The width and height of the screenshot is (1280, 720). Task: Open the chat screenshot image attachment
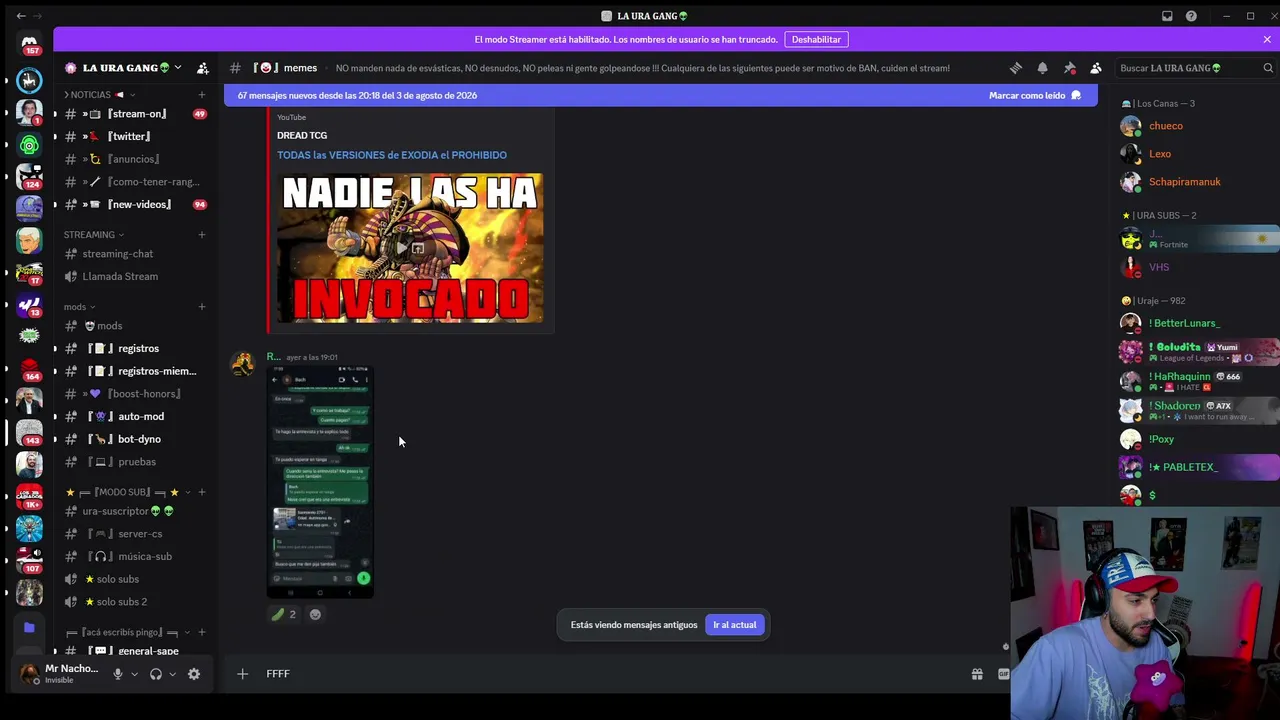[x=320, y=482]
